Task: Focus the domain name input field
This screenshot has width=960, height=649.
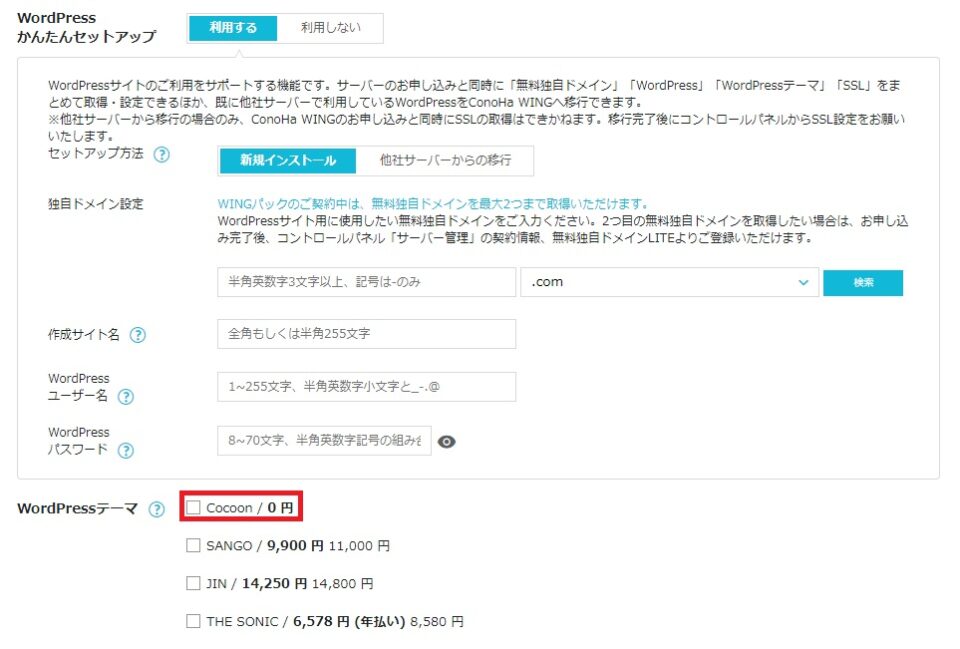Action: 367,282
